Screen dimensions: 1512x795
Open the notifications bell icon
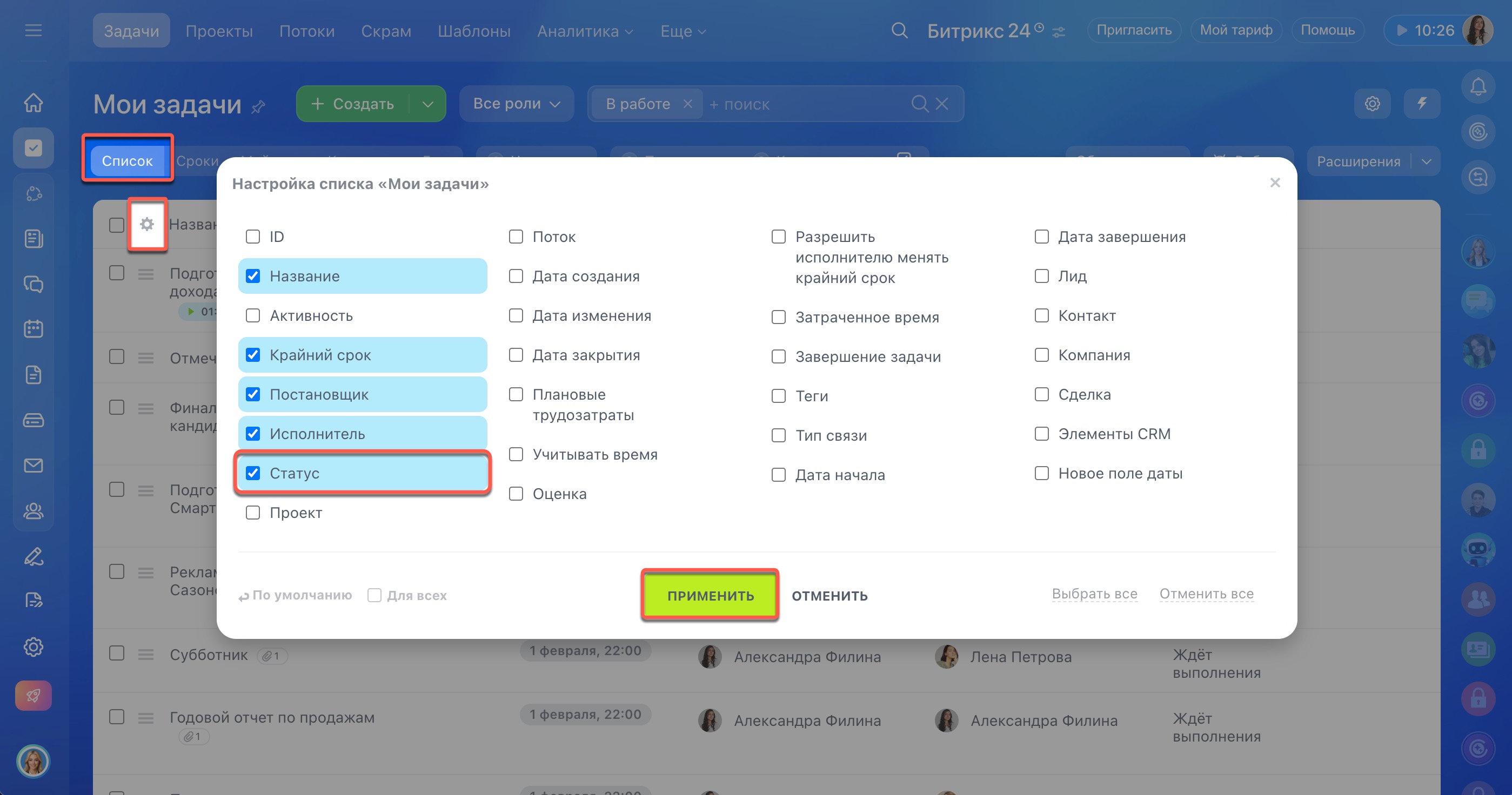(1477, 88)
